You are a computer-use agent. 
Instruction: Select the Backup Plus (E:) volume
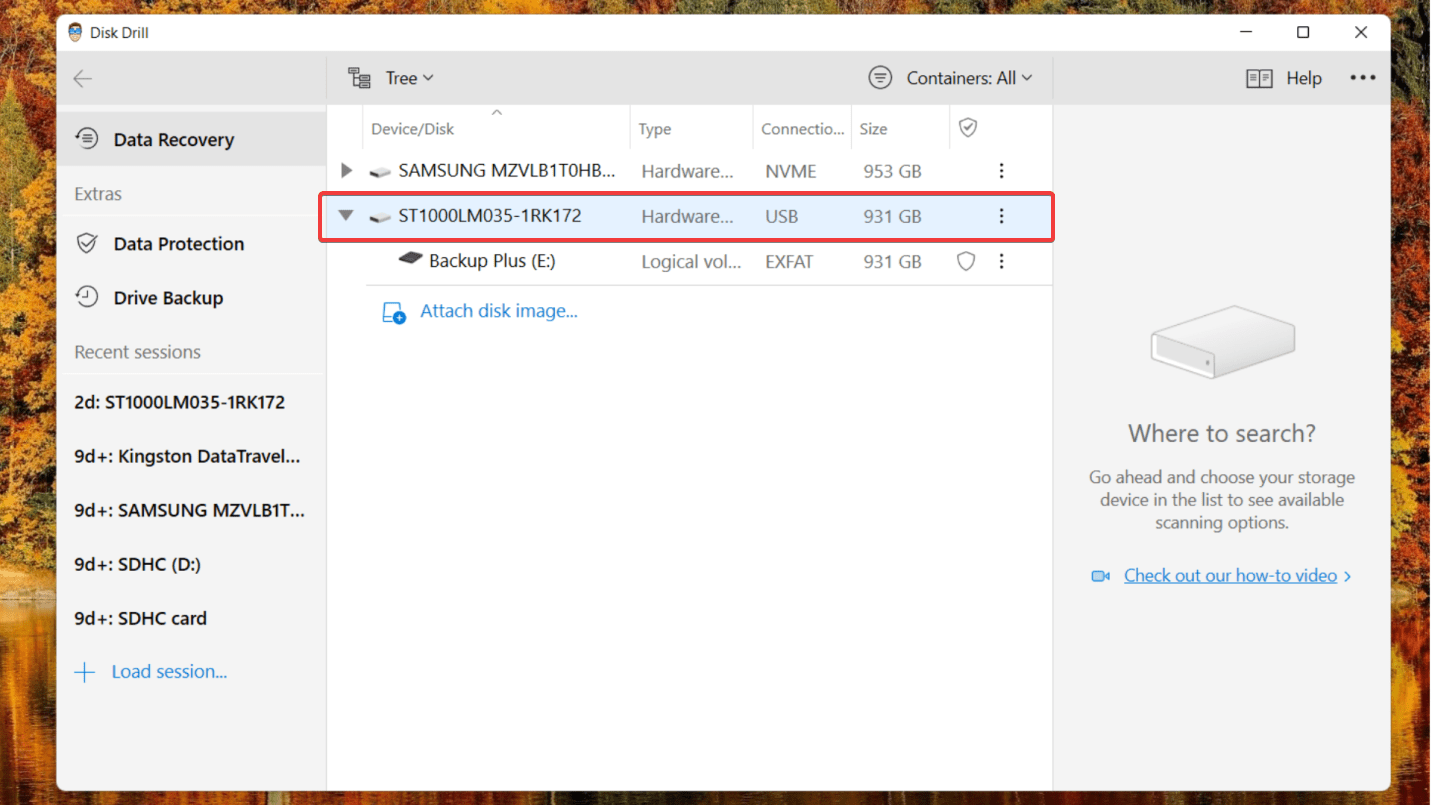(492, 261)
